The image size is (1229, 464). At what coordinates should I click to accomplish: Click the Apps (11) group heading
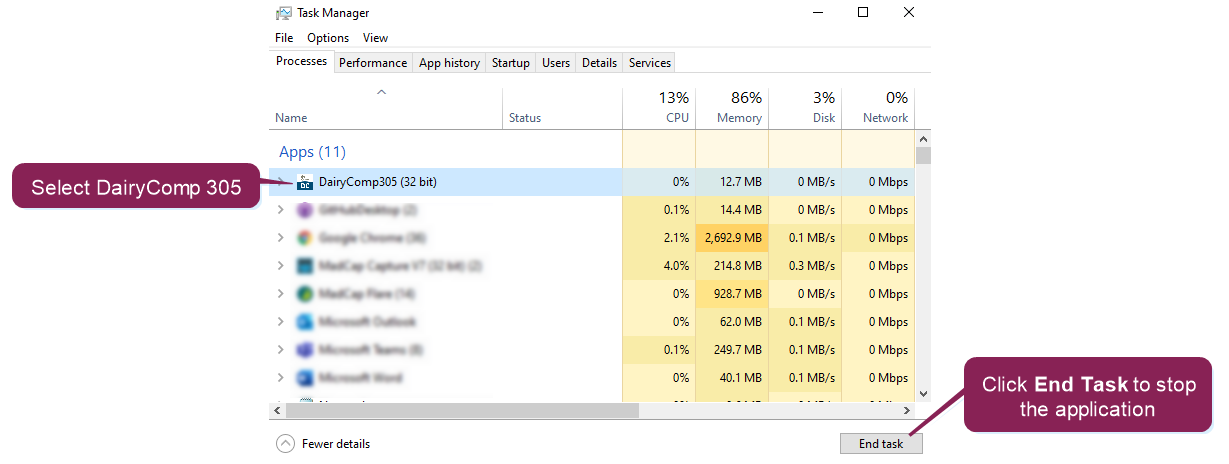point(312,152)
